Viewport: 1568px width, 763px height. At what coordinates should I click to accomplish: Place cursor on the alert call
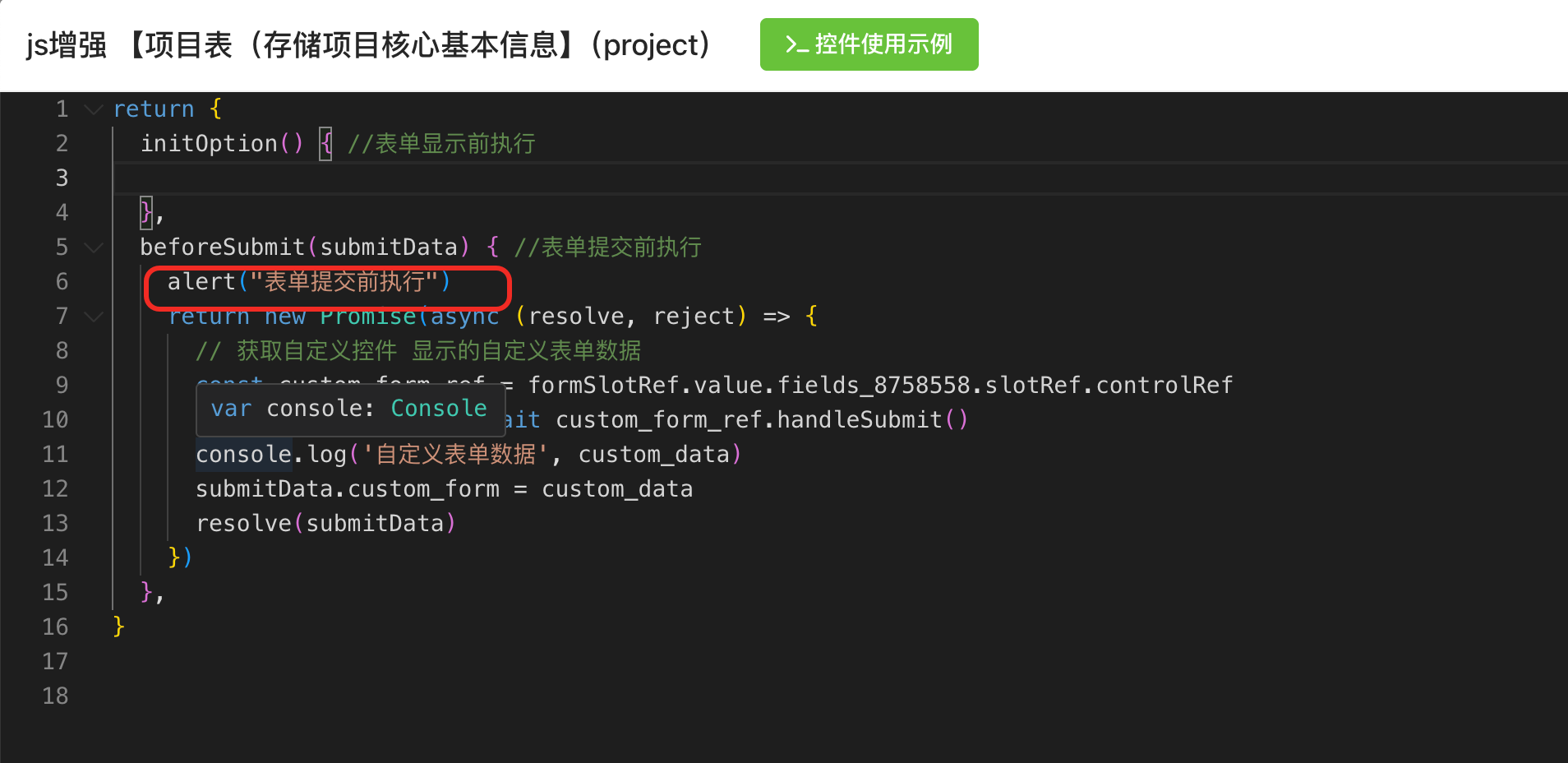[x=201, y=282]
